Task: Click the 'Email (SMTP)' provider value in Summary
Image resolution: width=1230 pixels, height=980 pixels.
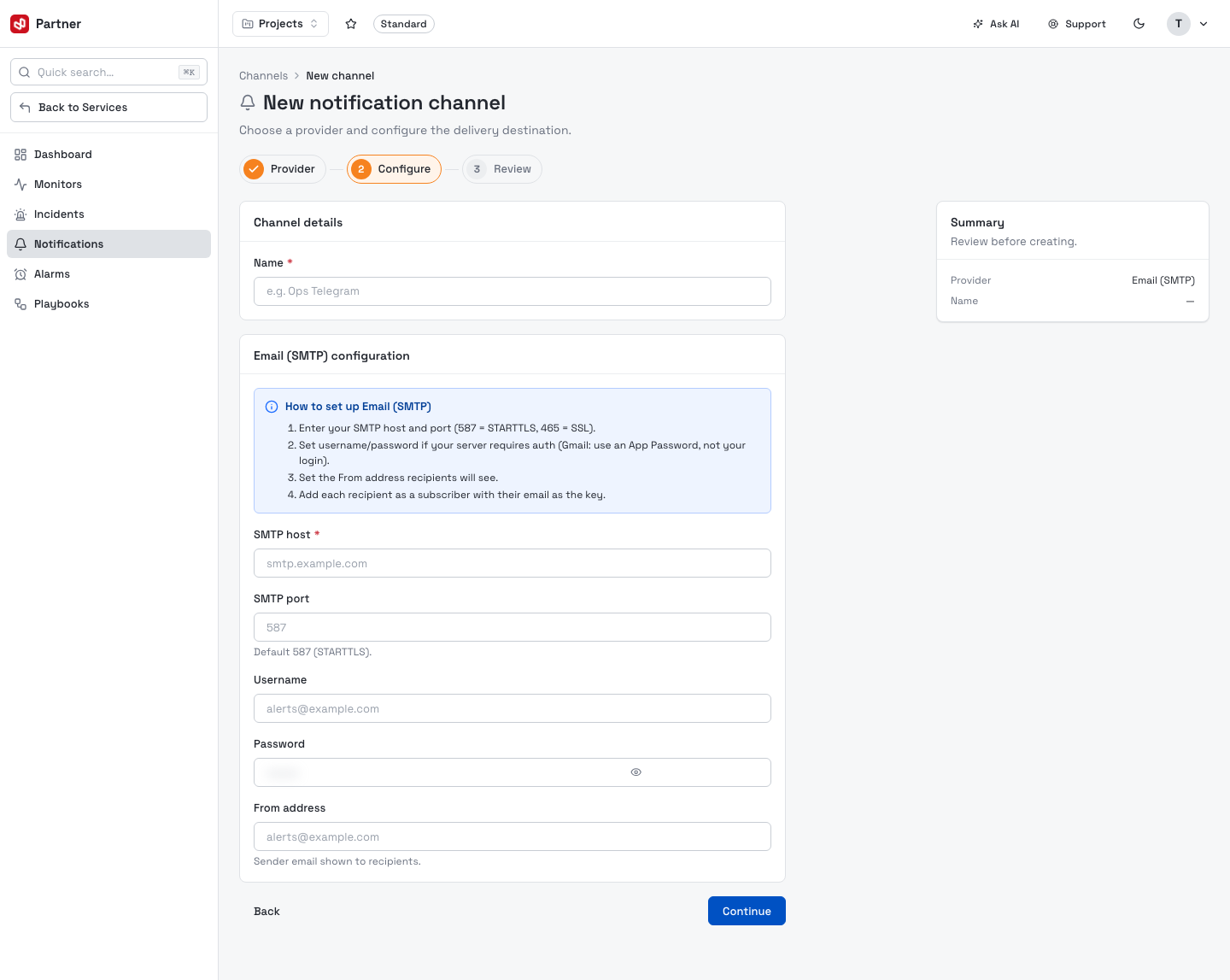Action: [1163, 280]
